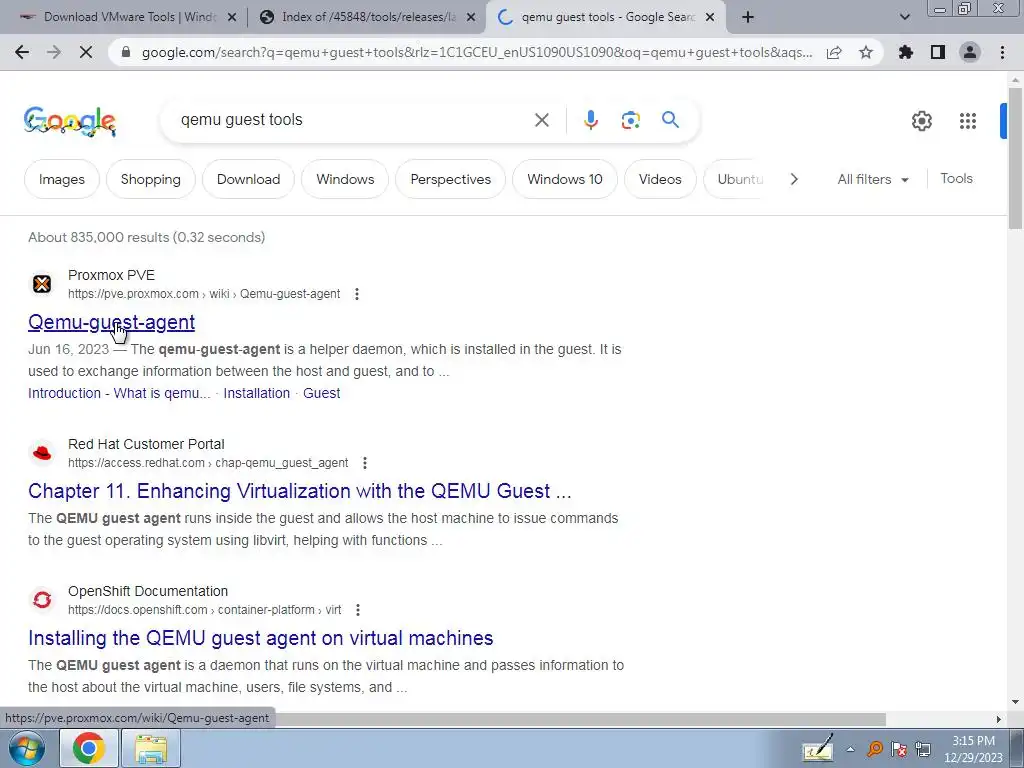Select the qemu guest tools search tab
The width and height of the screenshot is (1024, 768).
604,18
